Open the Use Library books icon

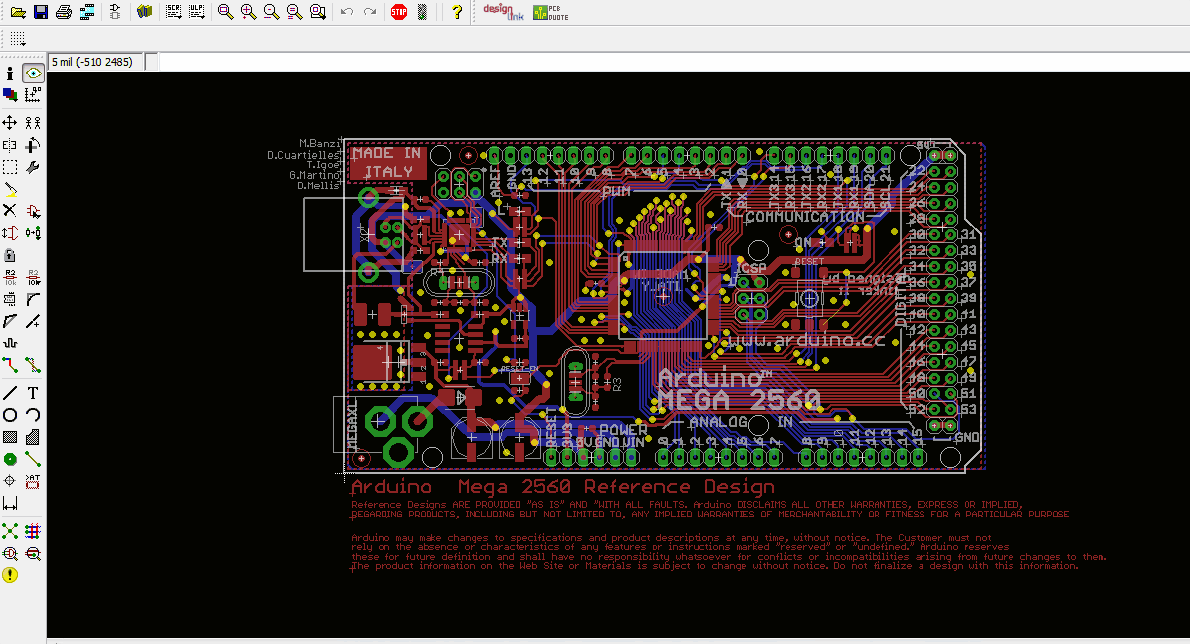tap(144, 12)
